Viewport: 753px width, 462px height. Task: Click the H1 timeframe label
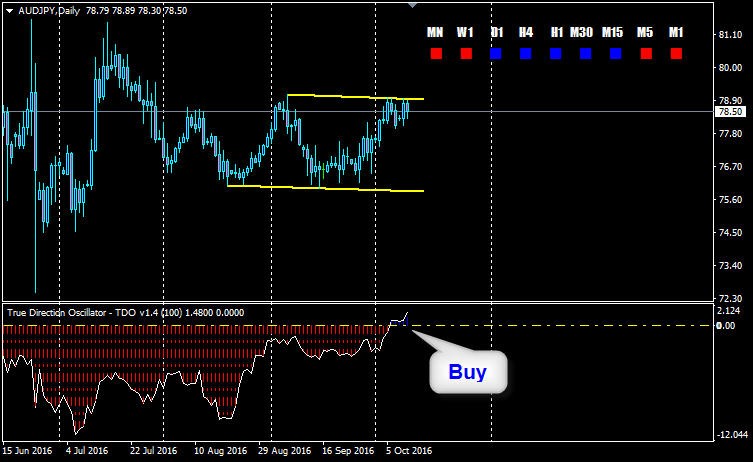click(557, 32)
